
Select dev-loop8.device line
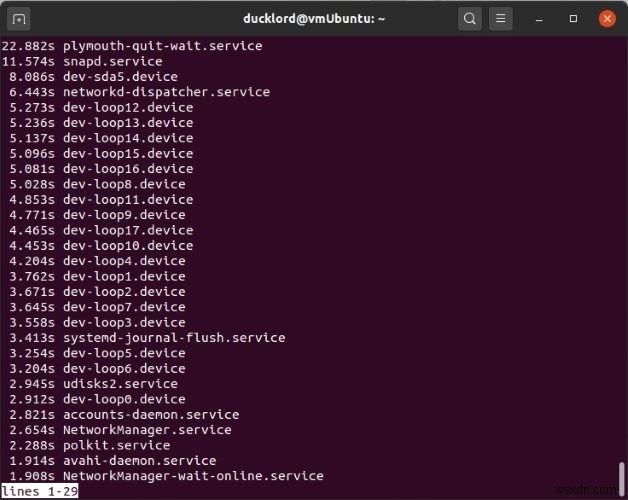[x=97, y=184]
